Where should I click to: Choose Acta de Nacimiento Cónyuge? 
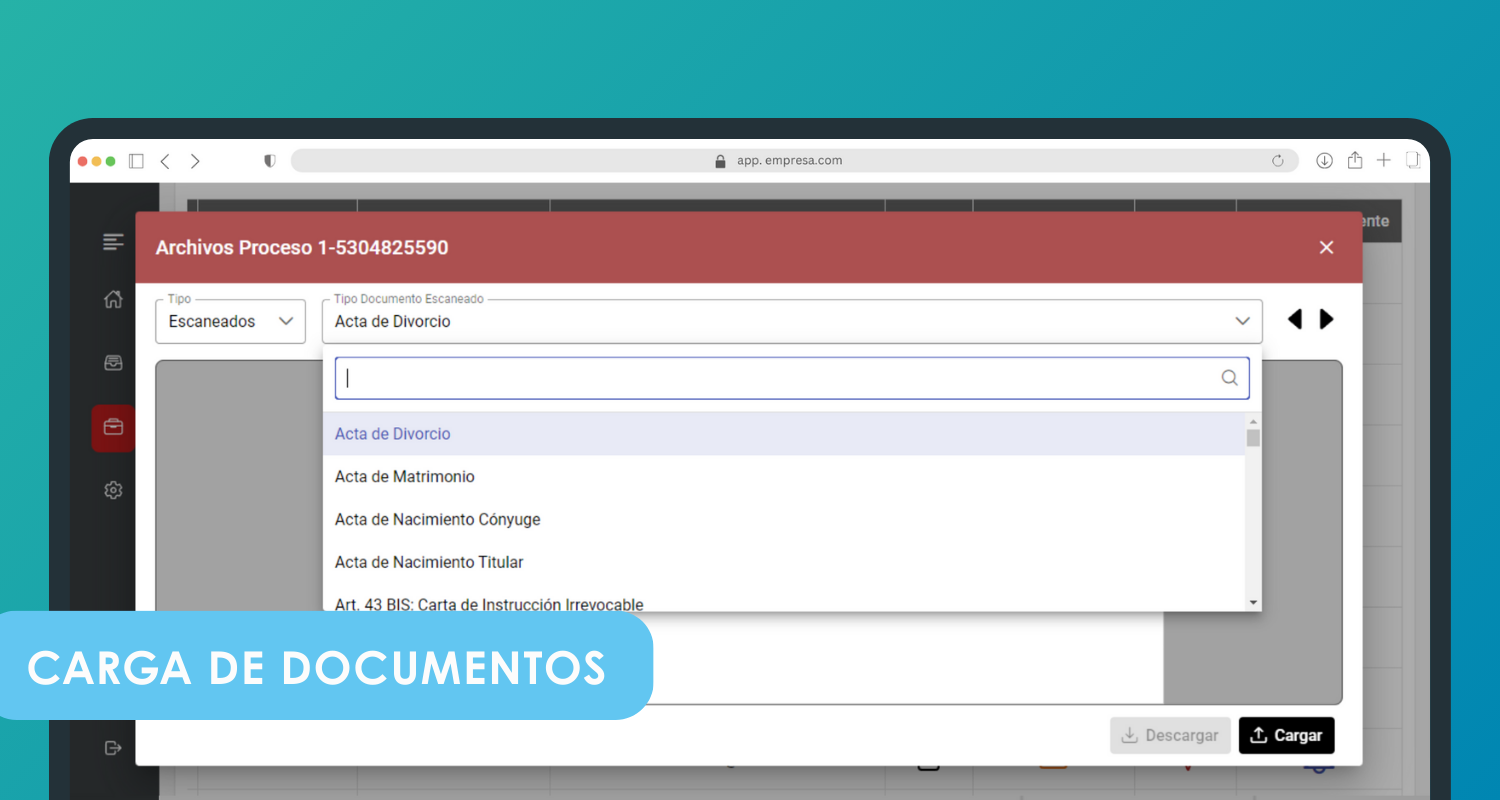(437, 520)
